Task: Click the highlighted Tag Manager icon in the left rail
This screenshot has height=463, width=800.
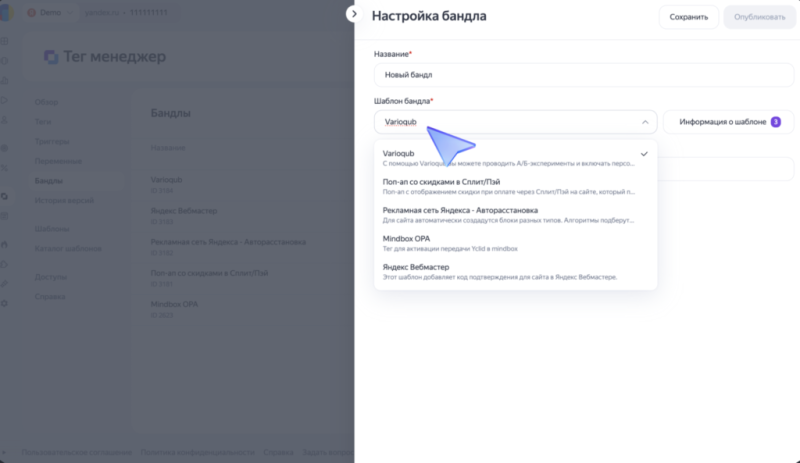Action: click(x=5, y=197)
